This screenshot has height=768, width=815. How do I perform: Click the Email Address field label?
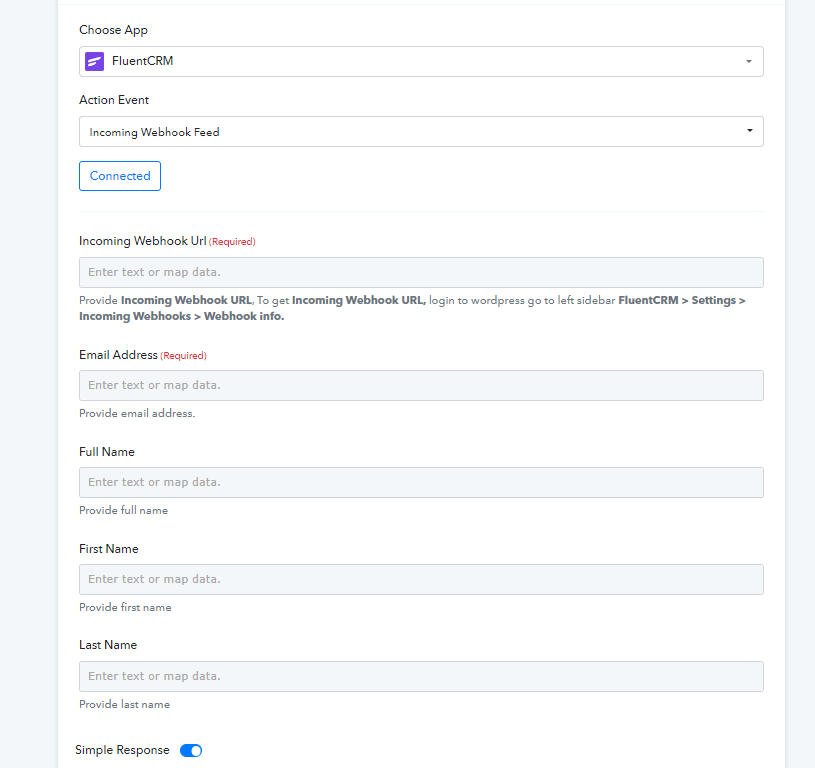coord(118,355)
